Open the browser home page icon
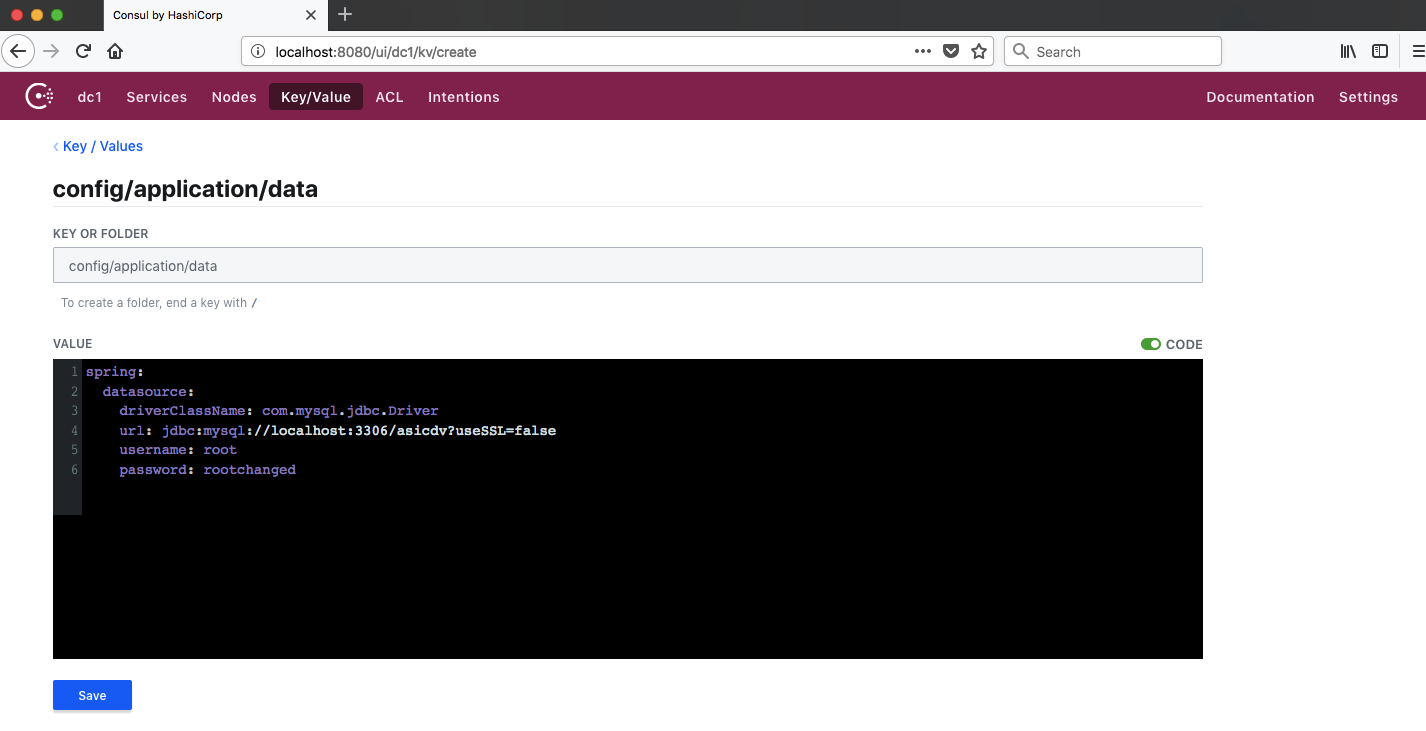Viewport: 1426px width, 731px height. (x=115, y=51)
